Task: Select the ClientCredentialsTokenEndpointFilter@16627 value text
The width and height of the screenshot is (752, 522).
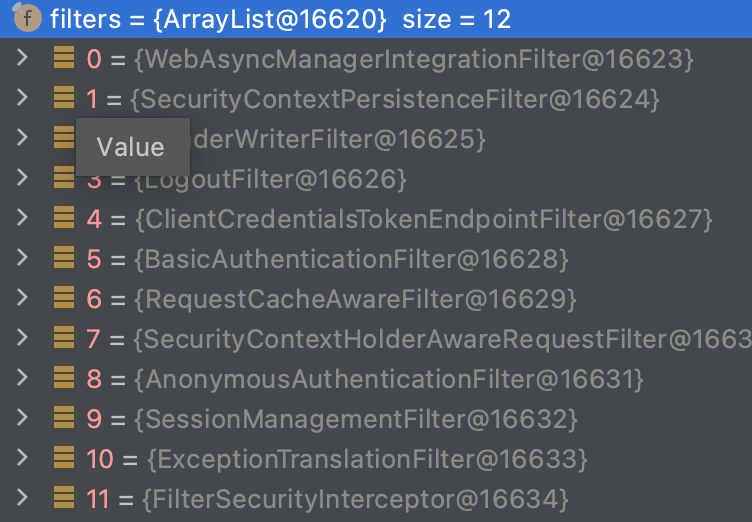Action: tap(422, 219)
